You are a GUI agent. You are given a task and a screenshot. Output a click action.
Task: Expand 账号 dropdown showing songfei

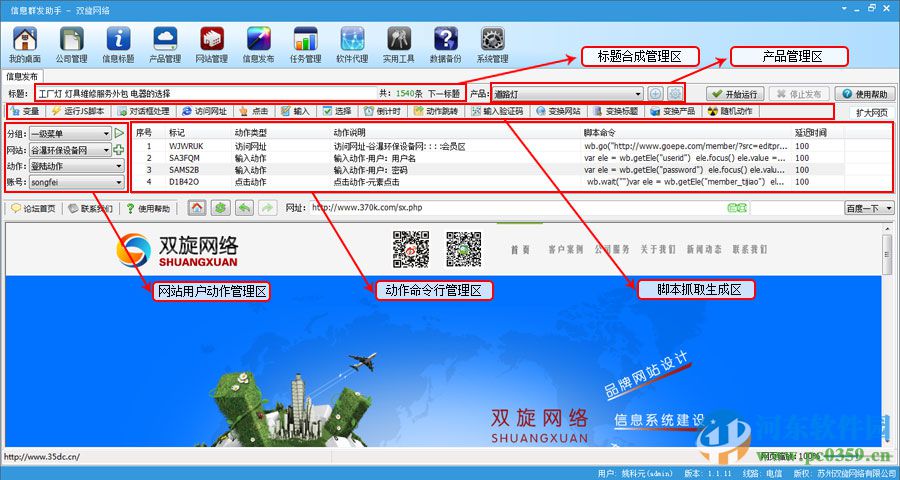(119, 183)
